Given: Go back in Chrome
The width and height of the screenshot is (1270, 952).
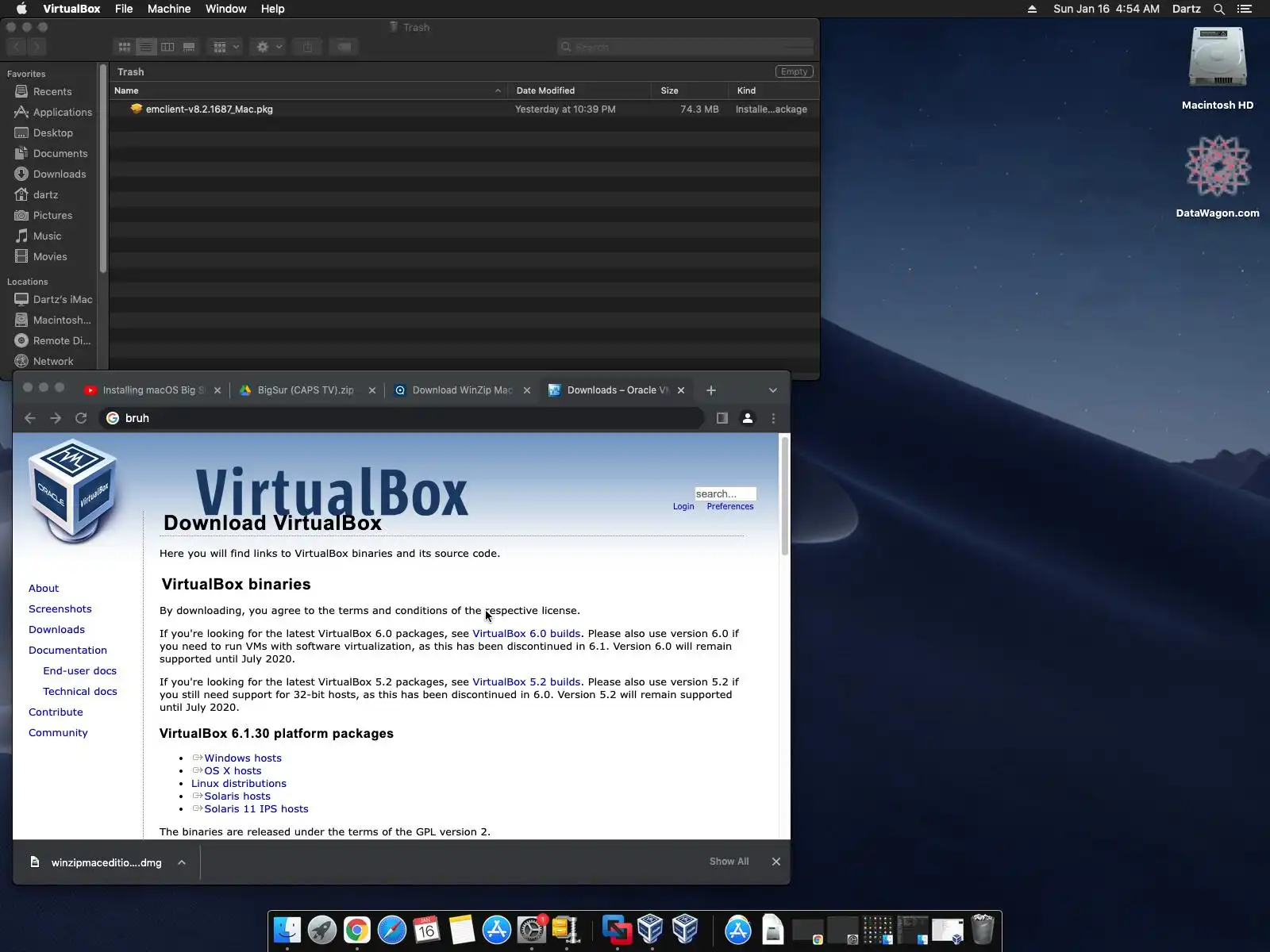Looking at the screenshot, I should (30, 418).
